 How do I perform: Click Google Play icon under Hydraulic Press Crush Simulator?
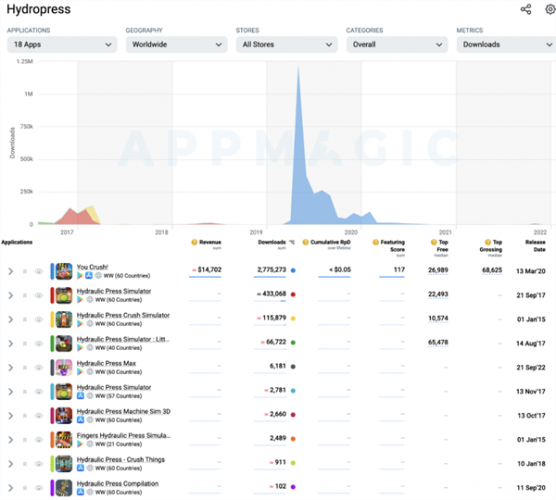80,324
